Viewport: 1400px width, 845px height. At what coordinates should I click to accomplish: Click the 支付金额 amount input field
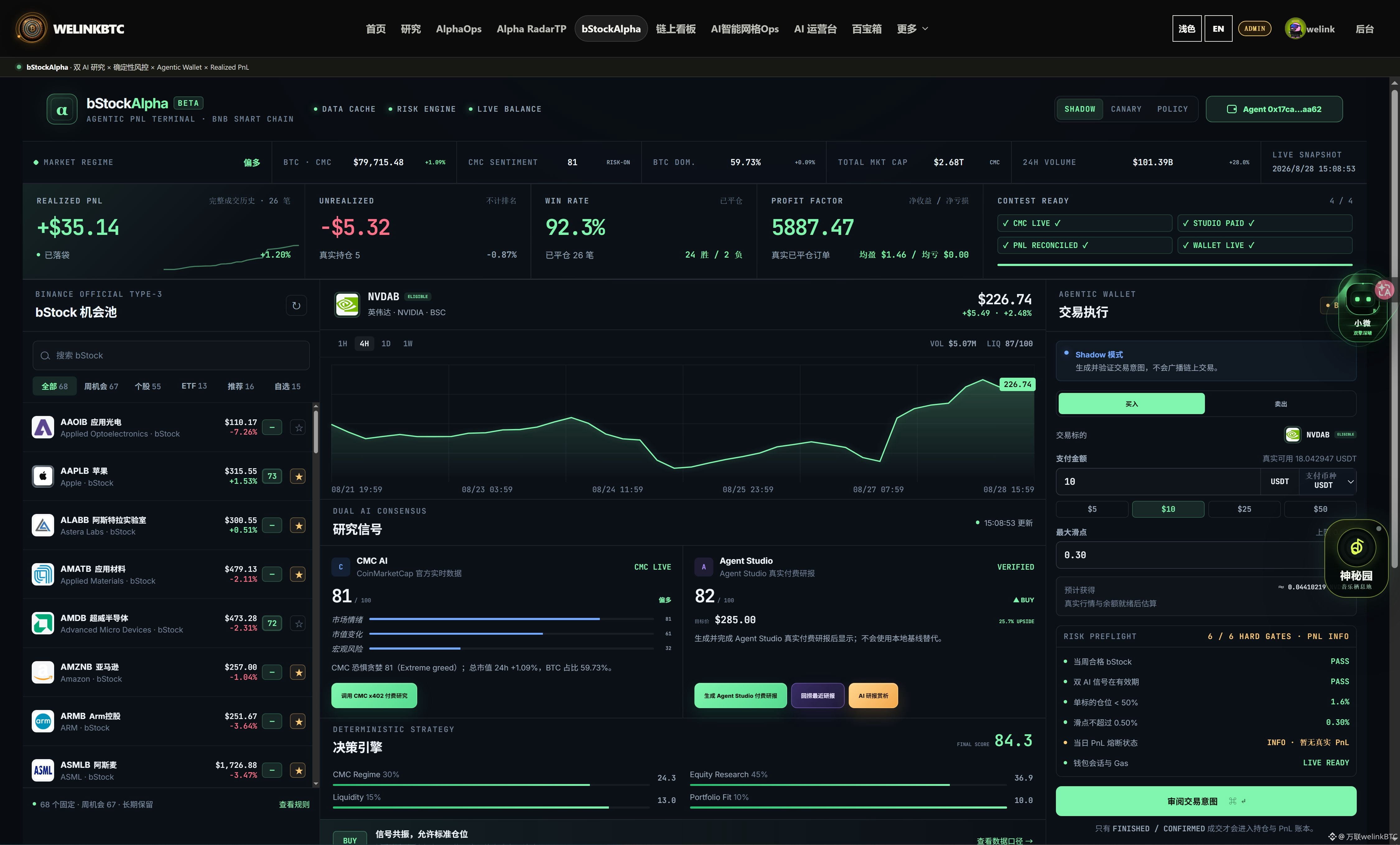[1158, 481]
